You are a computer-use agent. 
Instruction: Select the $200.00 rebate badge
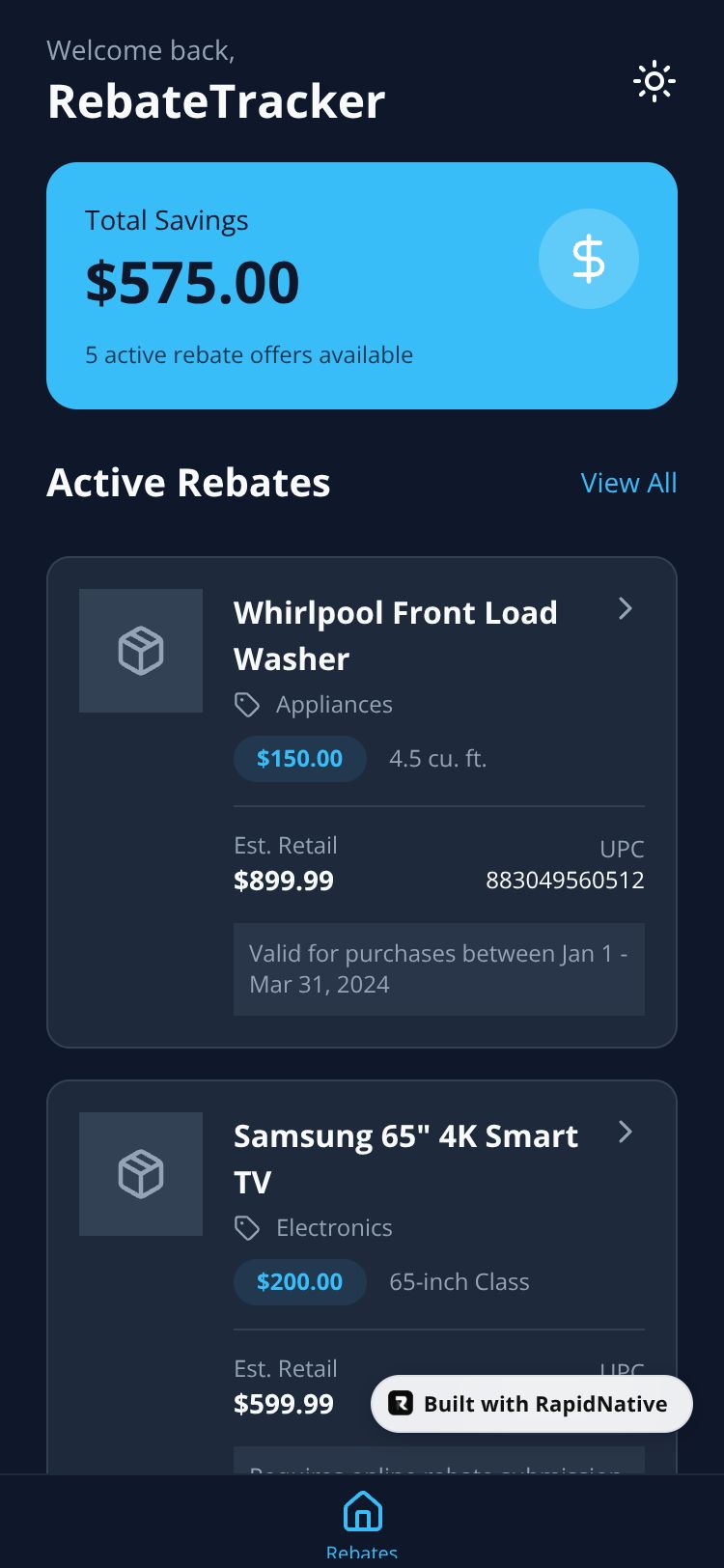click(x=299, y=1281)
